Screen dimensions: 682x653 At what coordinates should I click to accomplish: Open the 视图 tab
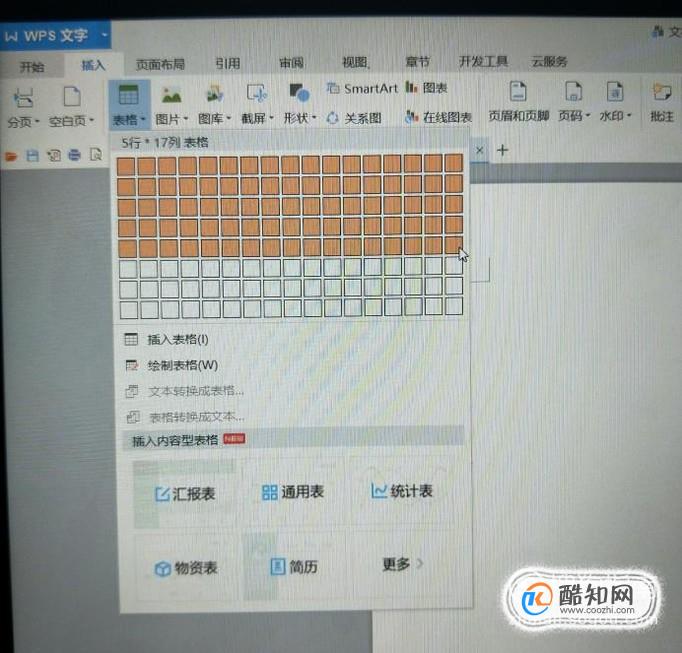click(355, 62)
